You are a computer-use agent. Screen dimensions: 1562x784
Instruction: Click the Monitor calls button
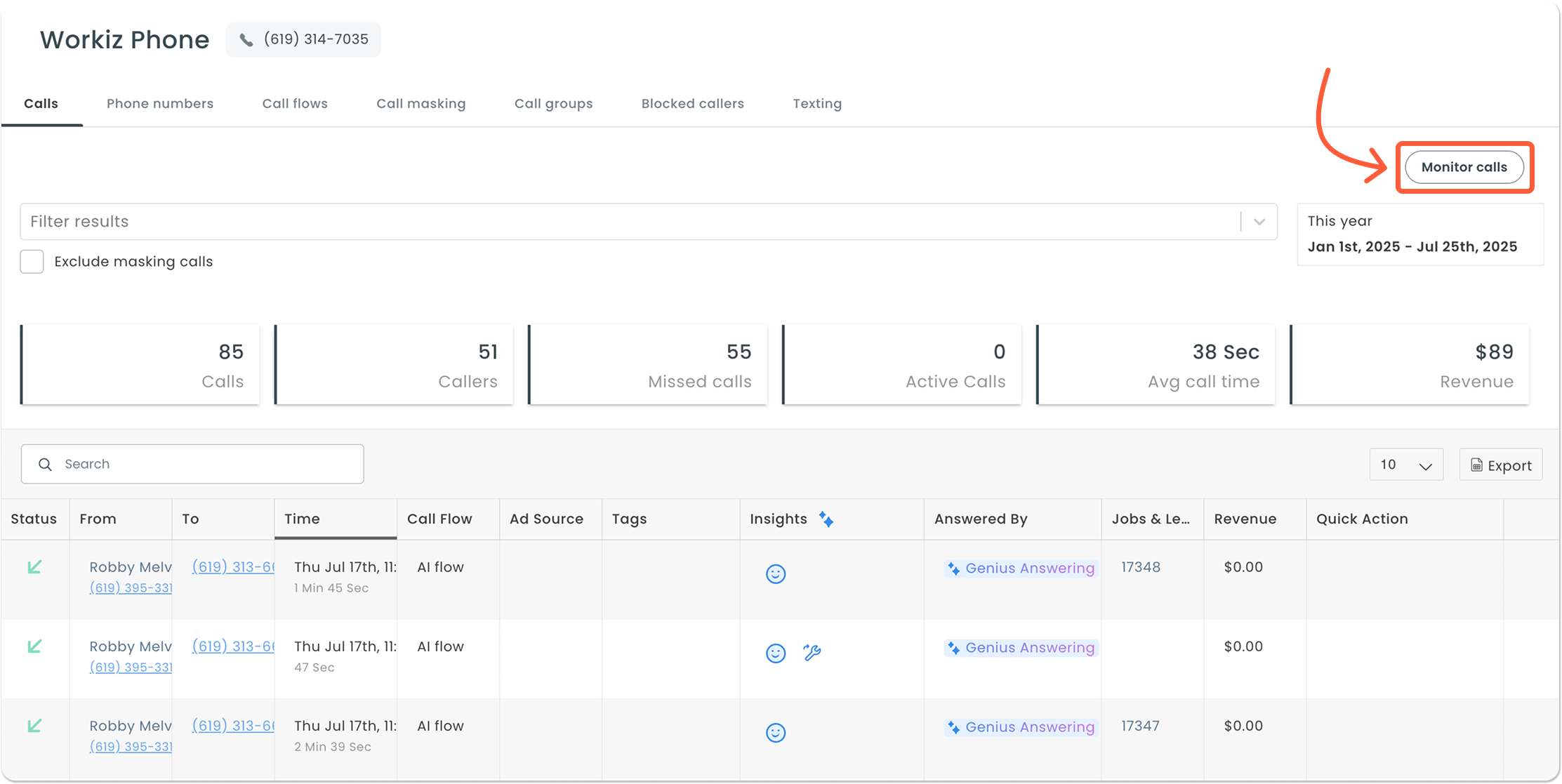pyautogui.click(x=1464, y=167)
